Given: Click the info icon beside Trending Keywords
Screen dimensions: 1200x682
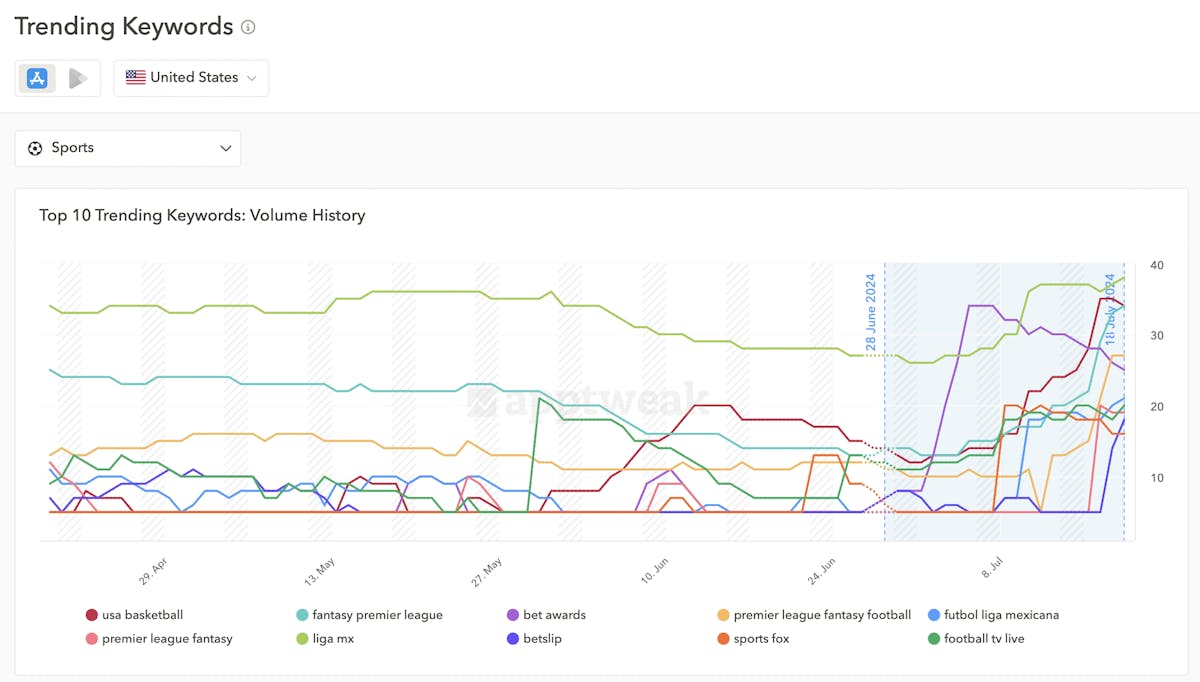Looking at the screenshot, I should (248, 28).
